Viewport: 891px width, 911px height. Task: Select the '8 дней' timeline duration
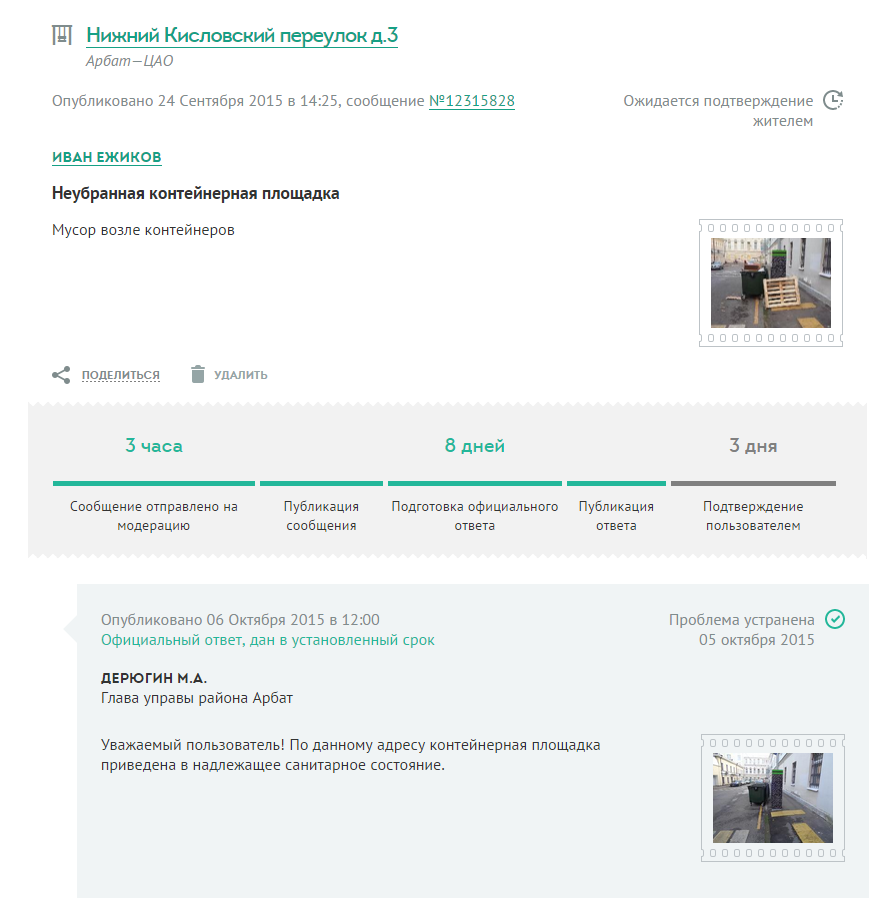tap(475, 446)
